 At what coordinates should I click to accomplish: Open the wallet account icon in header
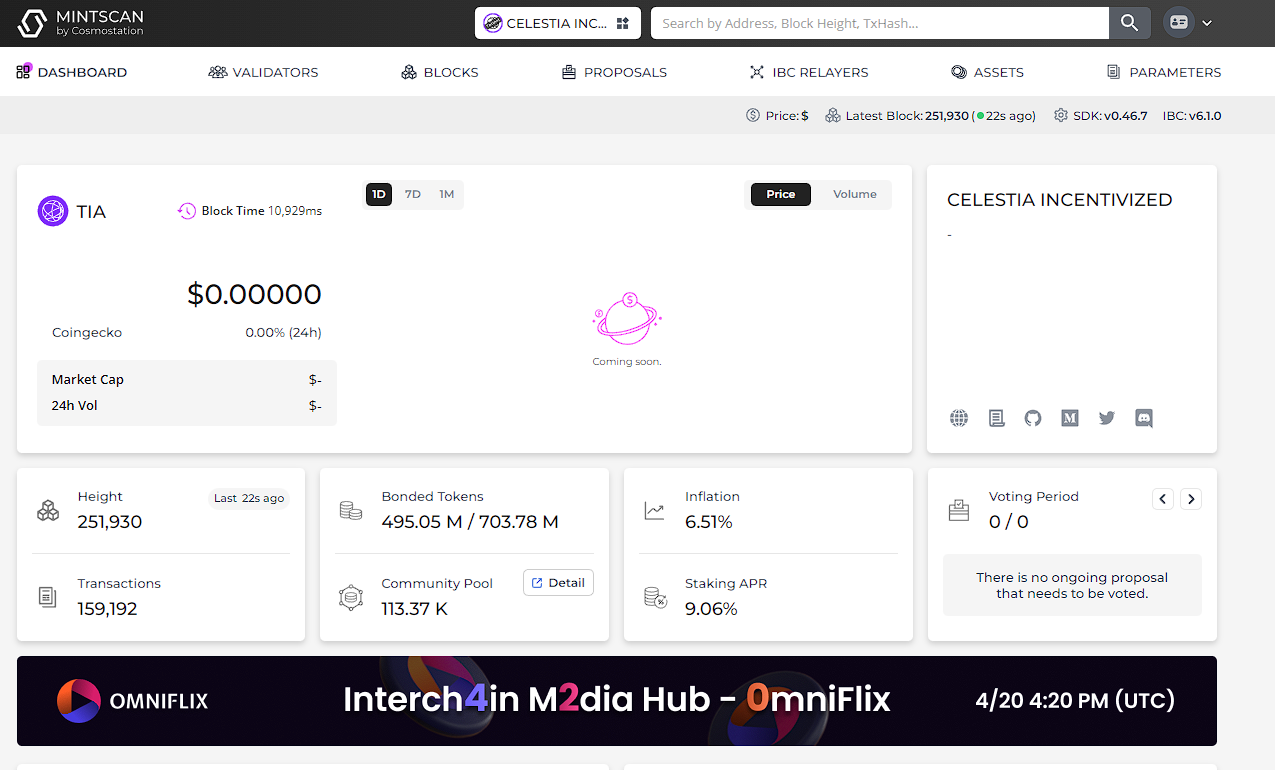[1180, 21]
